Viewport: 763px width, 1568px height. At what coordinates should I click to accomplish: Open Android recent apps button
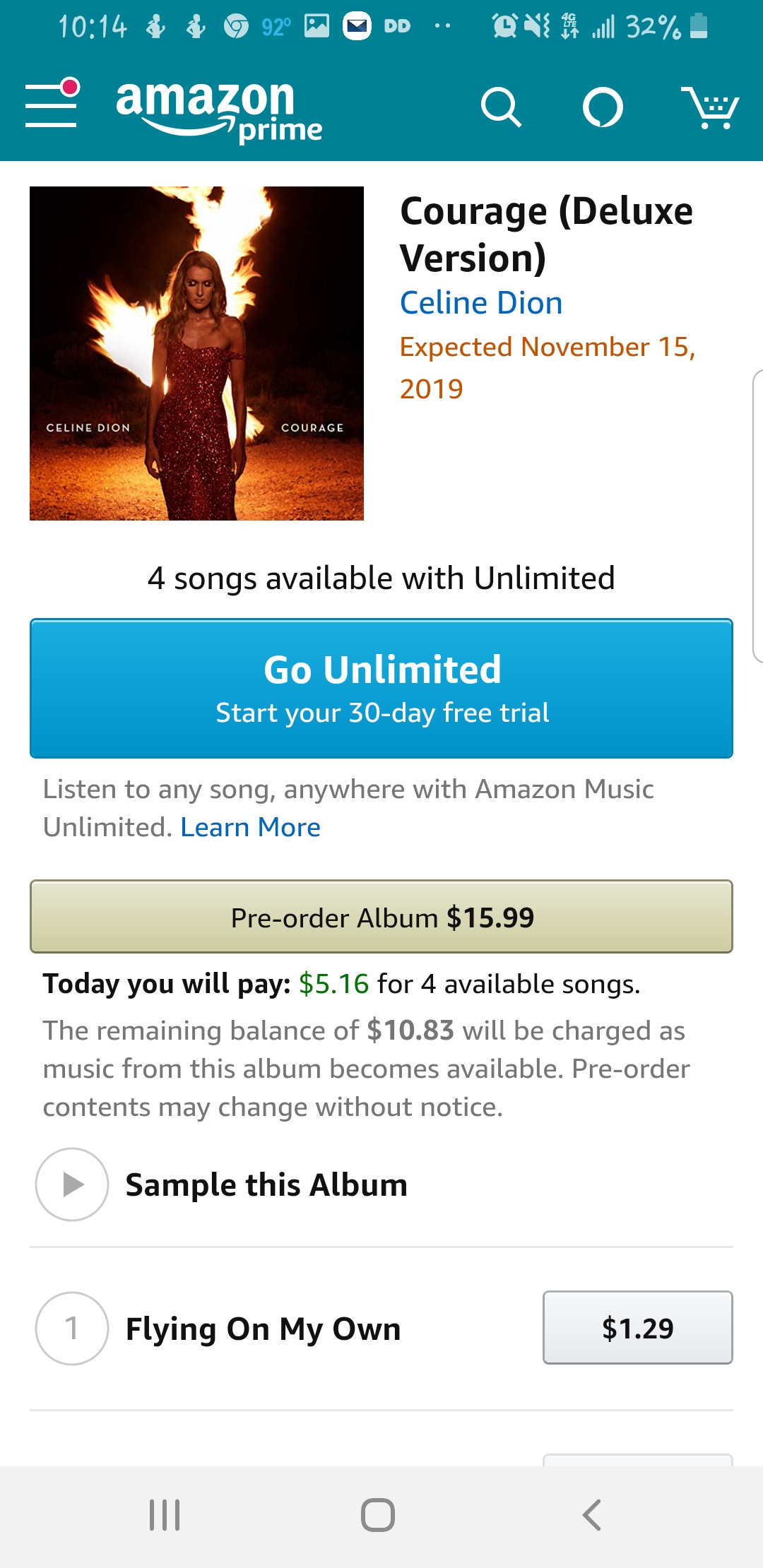coord(165,1515)
